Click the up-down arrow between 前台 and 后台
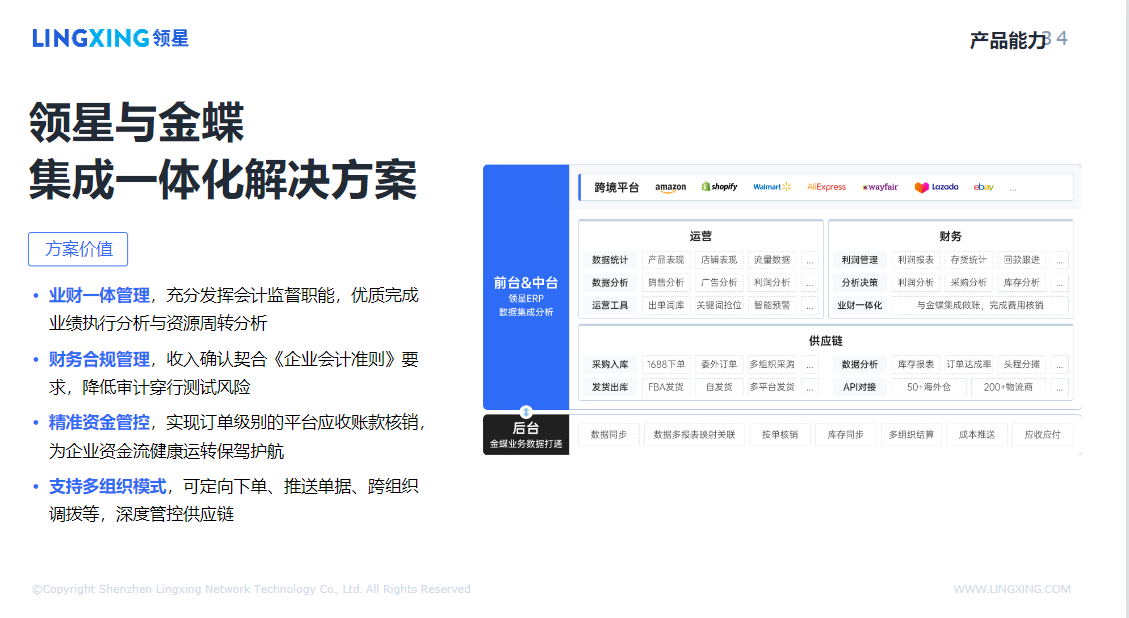The width and height of the screenshot is (1129, 618). 526,411
